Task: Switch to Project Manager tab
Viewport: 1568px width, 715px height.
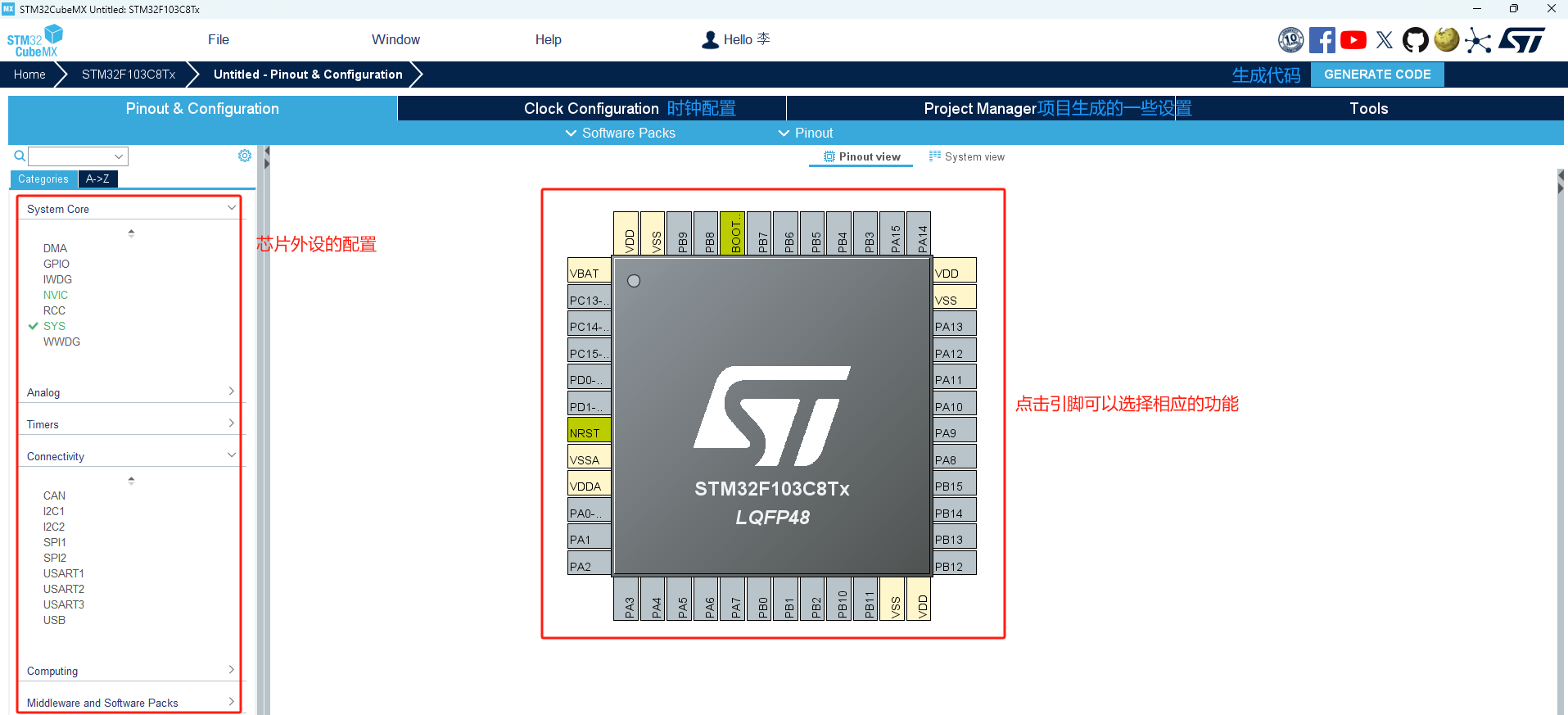Action: pos(980,108)
